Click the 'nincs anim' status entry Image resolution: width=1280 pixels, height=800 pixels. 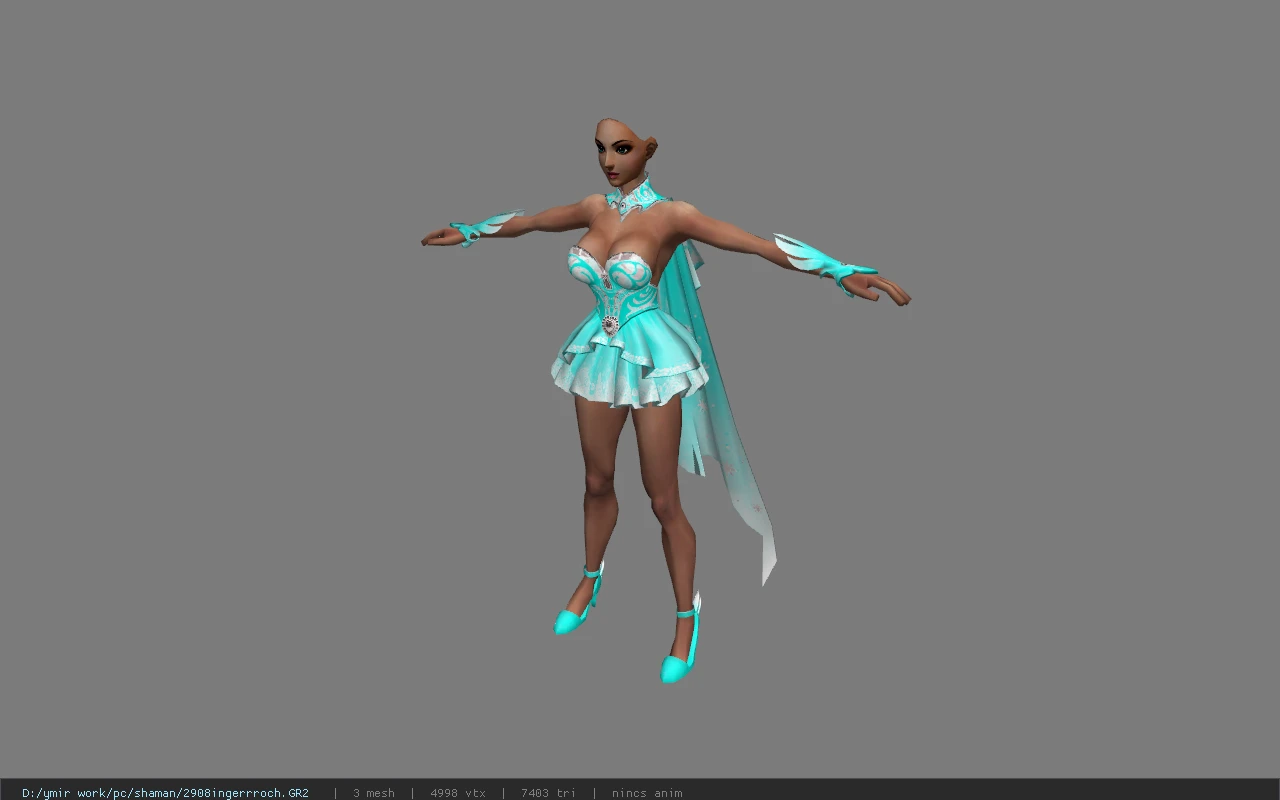[x=647, y=793]
